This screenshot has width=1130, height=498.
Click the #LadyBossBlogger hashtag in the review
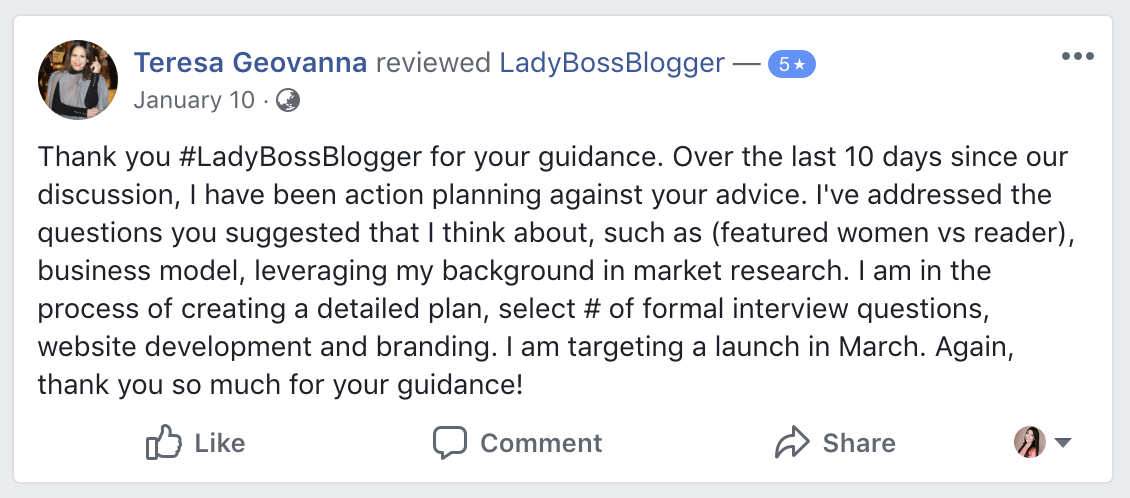point(302,157)
